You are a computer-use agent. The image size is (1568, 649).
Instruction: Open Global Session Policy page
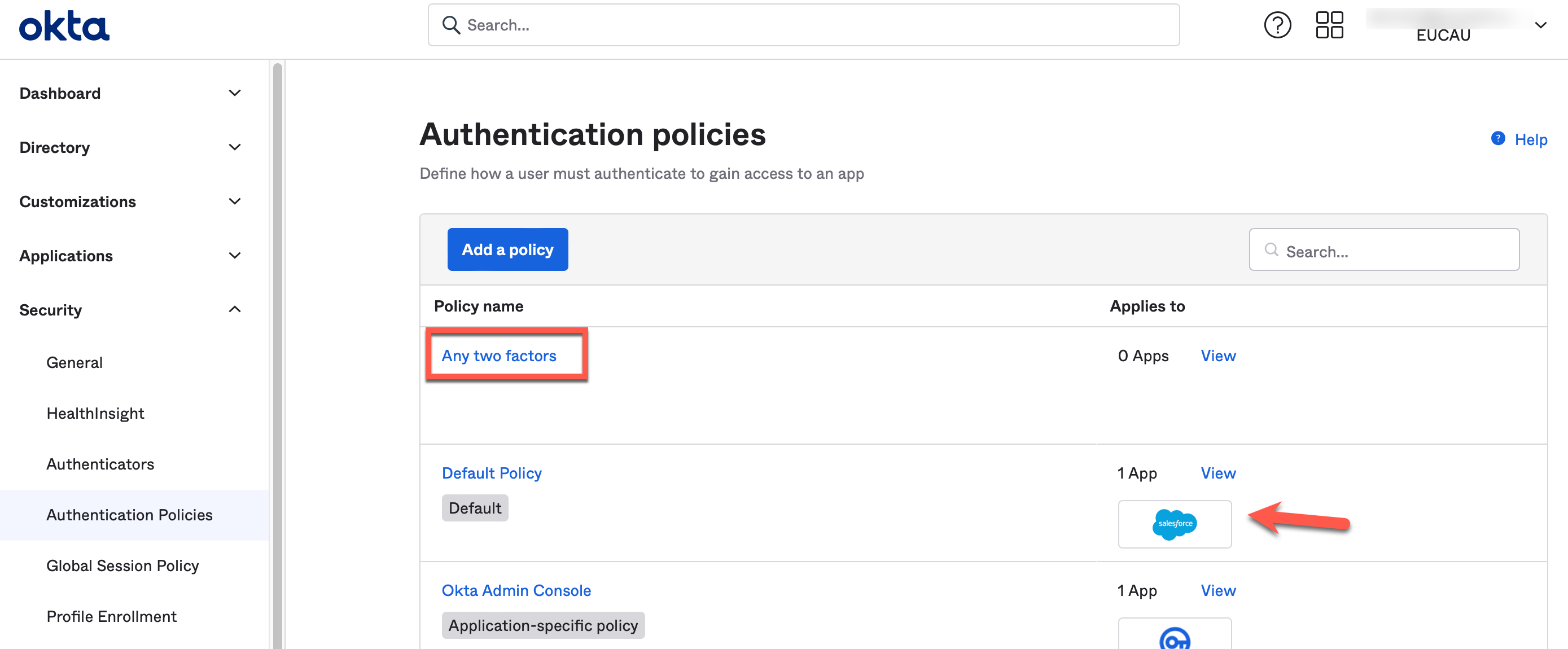[x=122, y=565]
